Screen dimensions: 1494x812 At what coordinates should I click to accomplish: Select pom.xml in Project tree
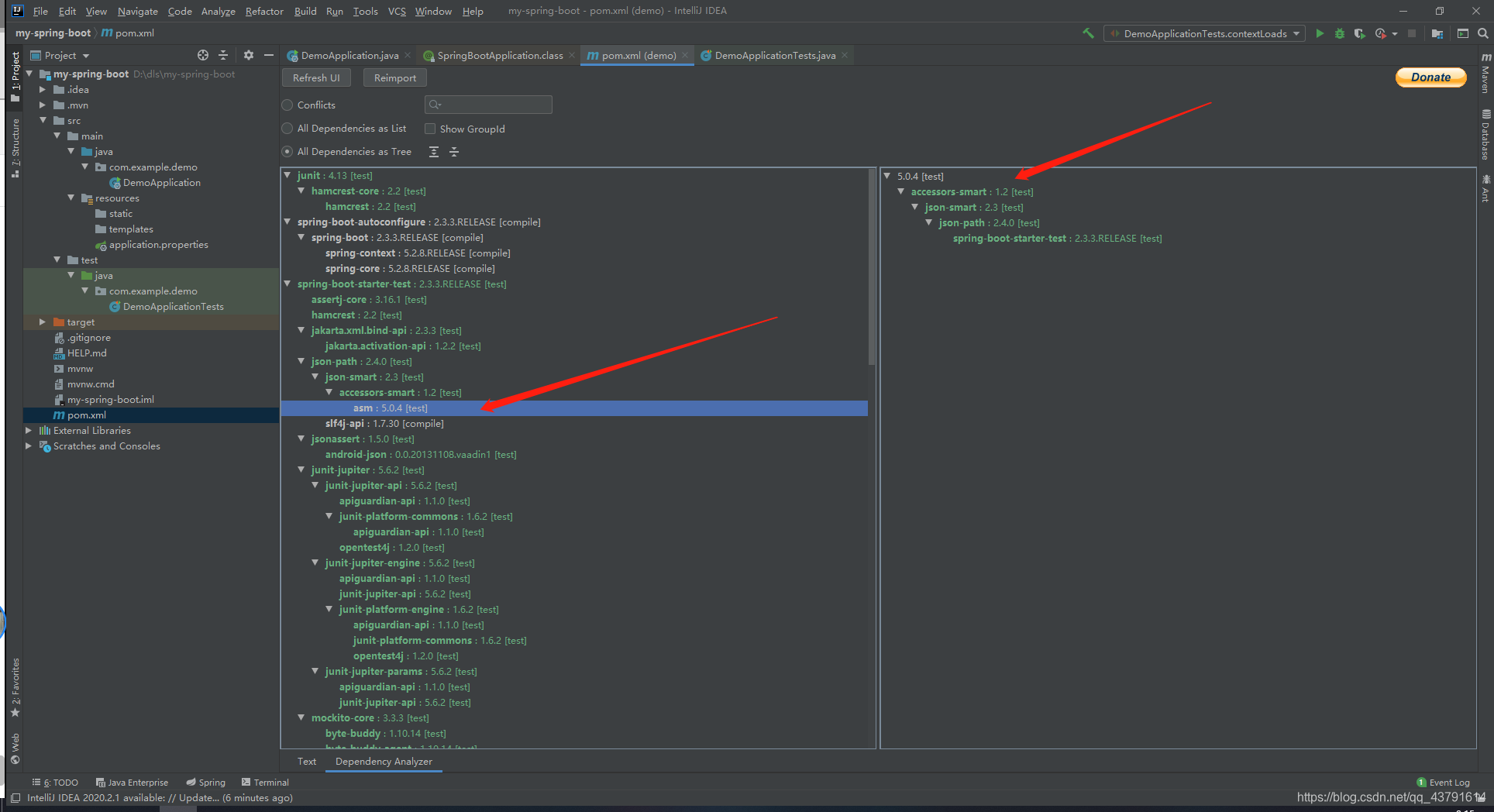point(87,415)
